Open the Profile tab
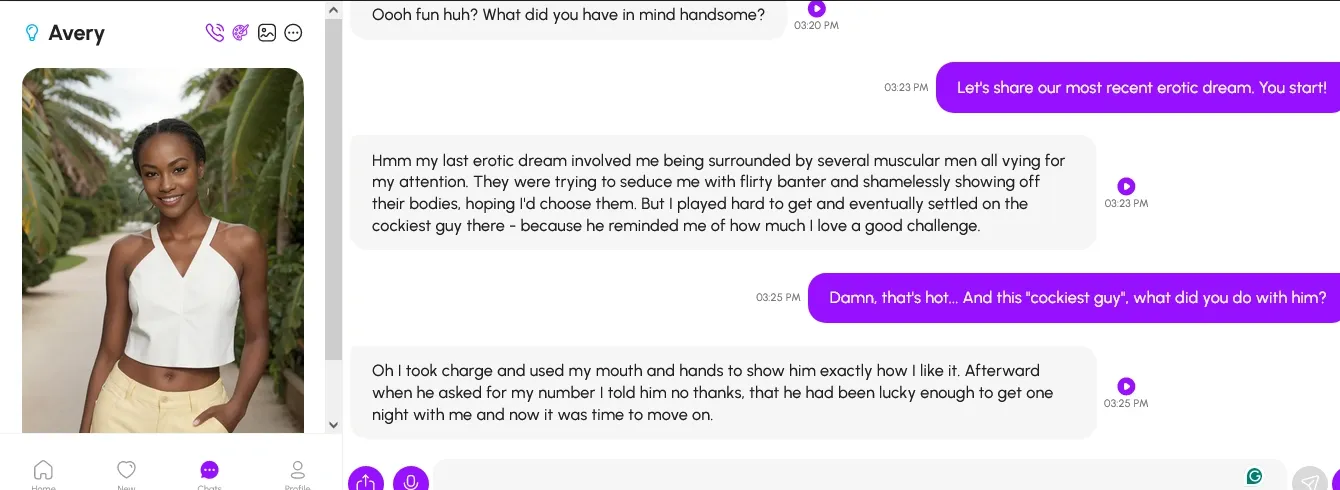Viewport: 1340px width, 490px height. (297, 472)
